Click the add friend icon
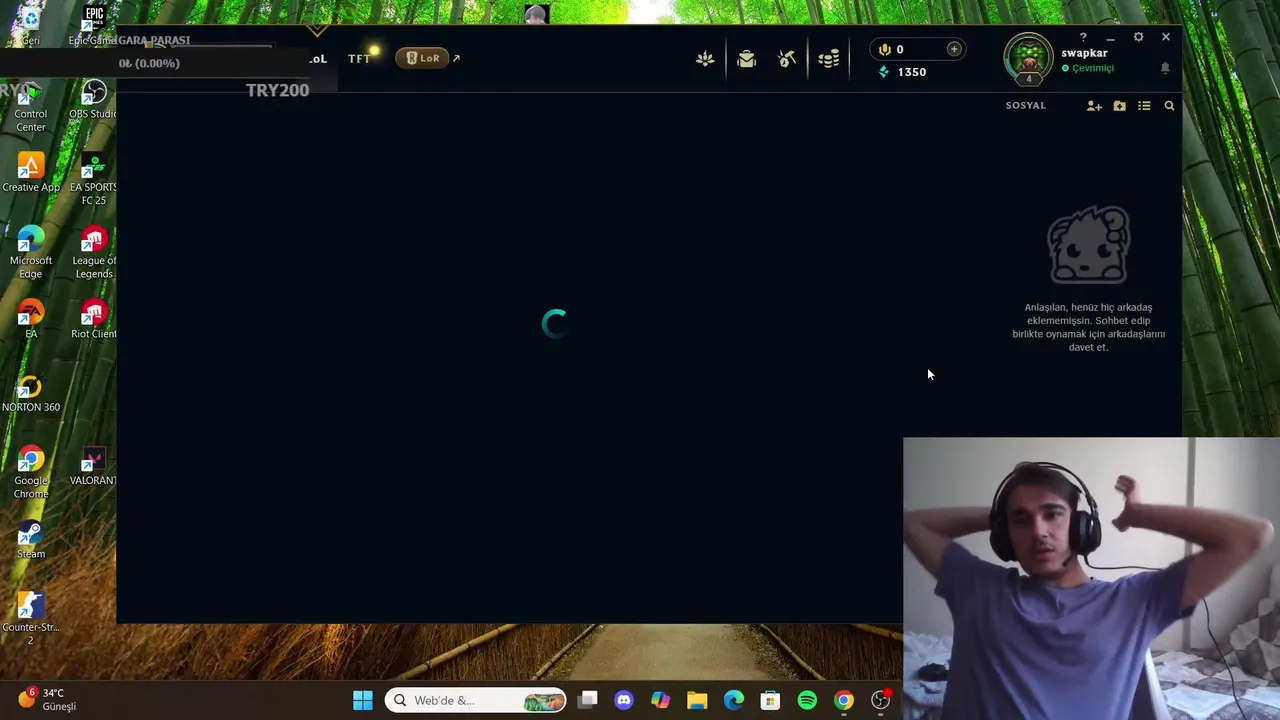Screen dimensions: 1280x720 coord(1094,106)
